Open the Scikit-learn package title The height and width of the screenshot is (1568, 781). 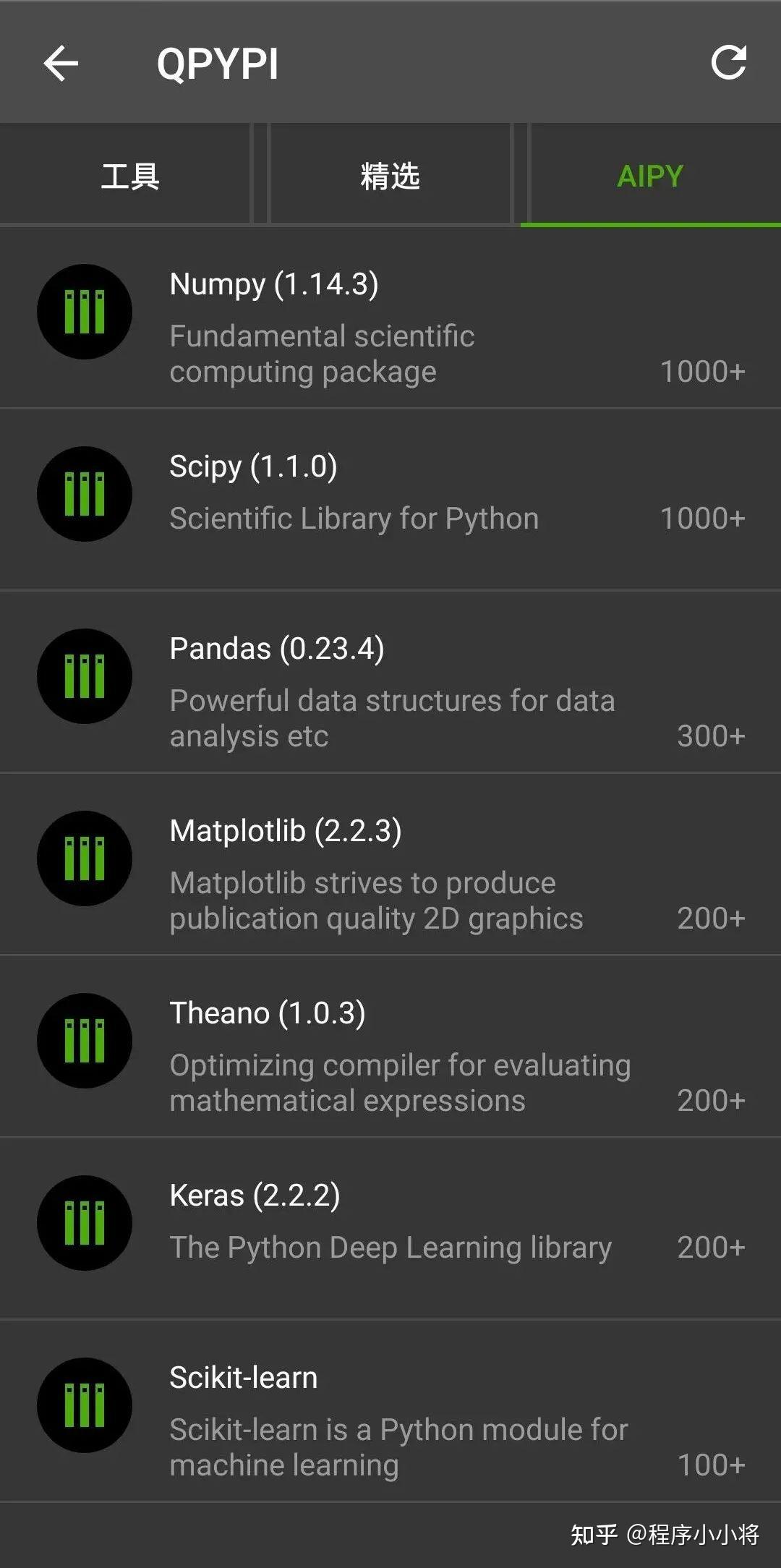coord(244,1378)
